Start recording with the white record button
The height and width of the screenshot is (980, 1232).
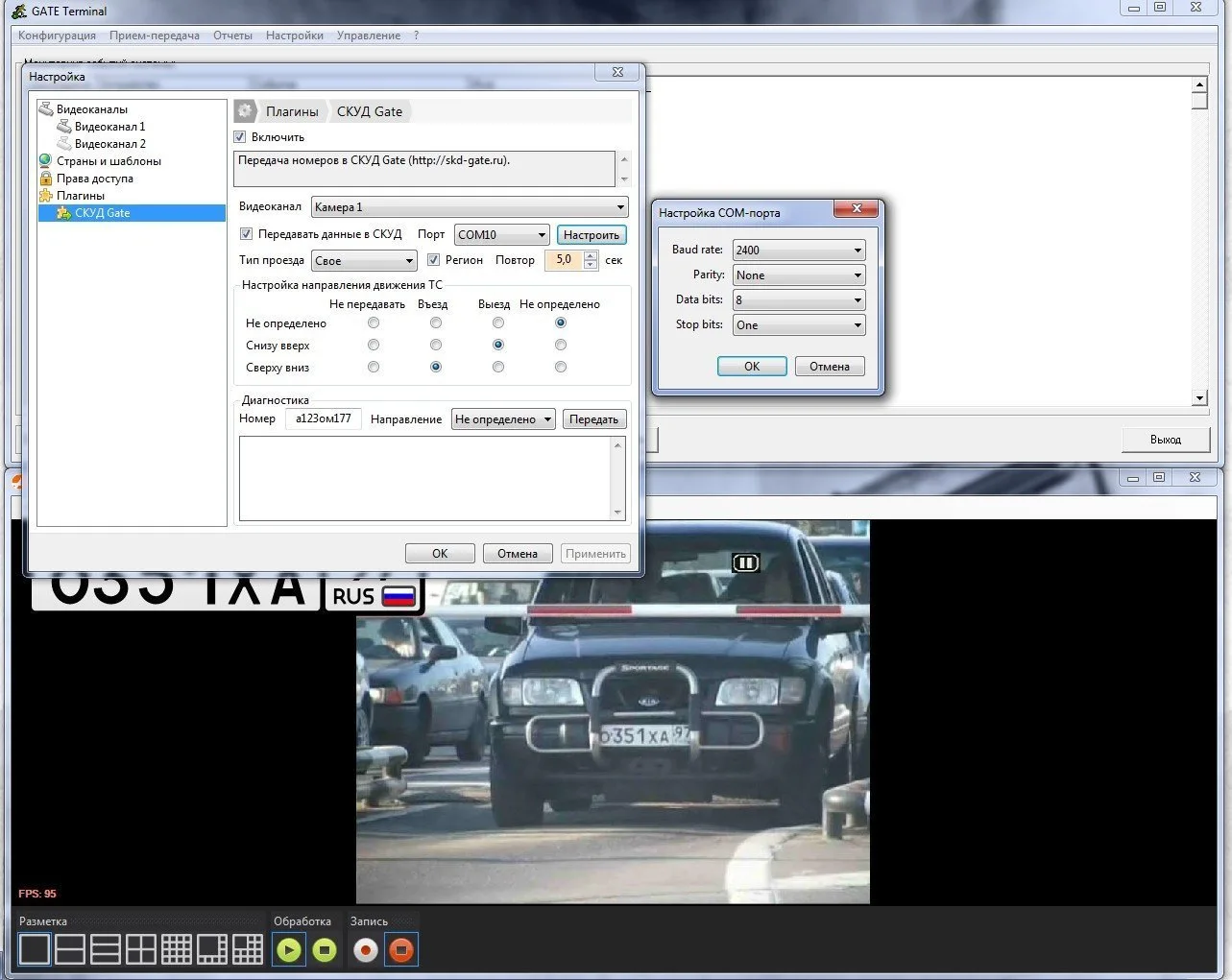(366, 950)
